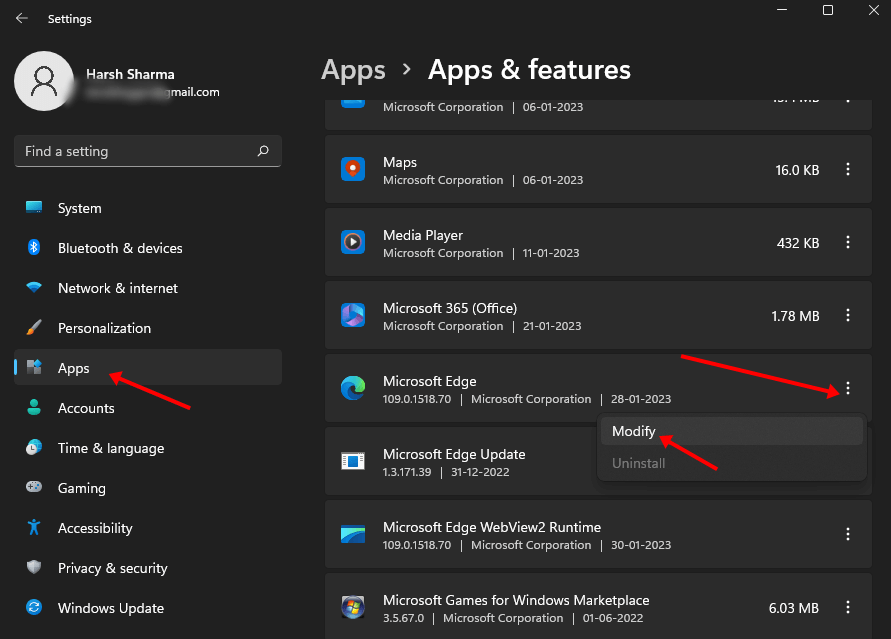Open Bluetooth & devices settings
Screen dimensions: 891x639
119,248
